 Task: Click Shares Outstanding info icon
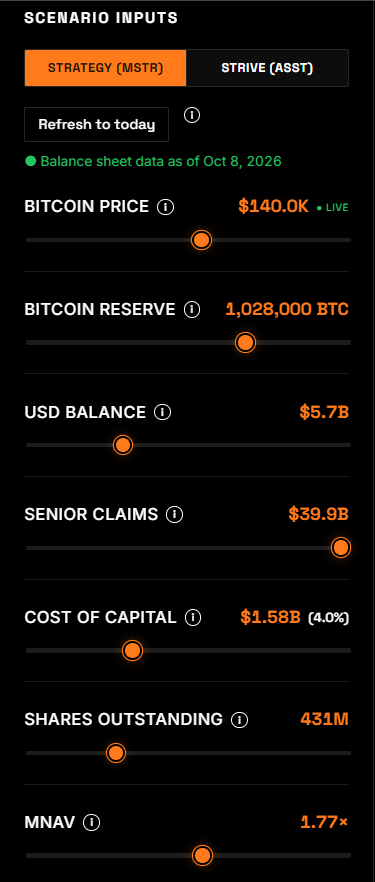tap(240, 720)
